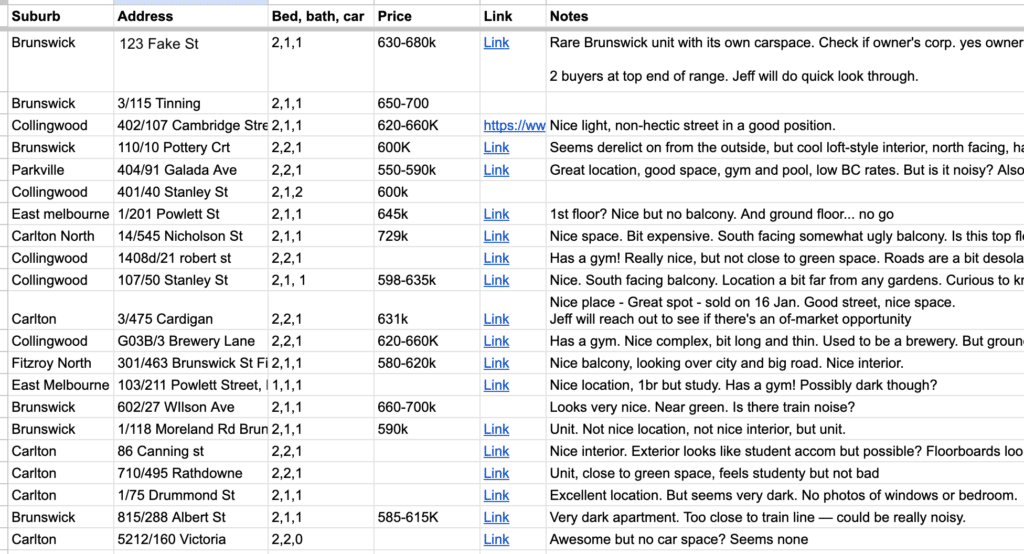Select the Notes header cell

tap(569, 16)
